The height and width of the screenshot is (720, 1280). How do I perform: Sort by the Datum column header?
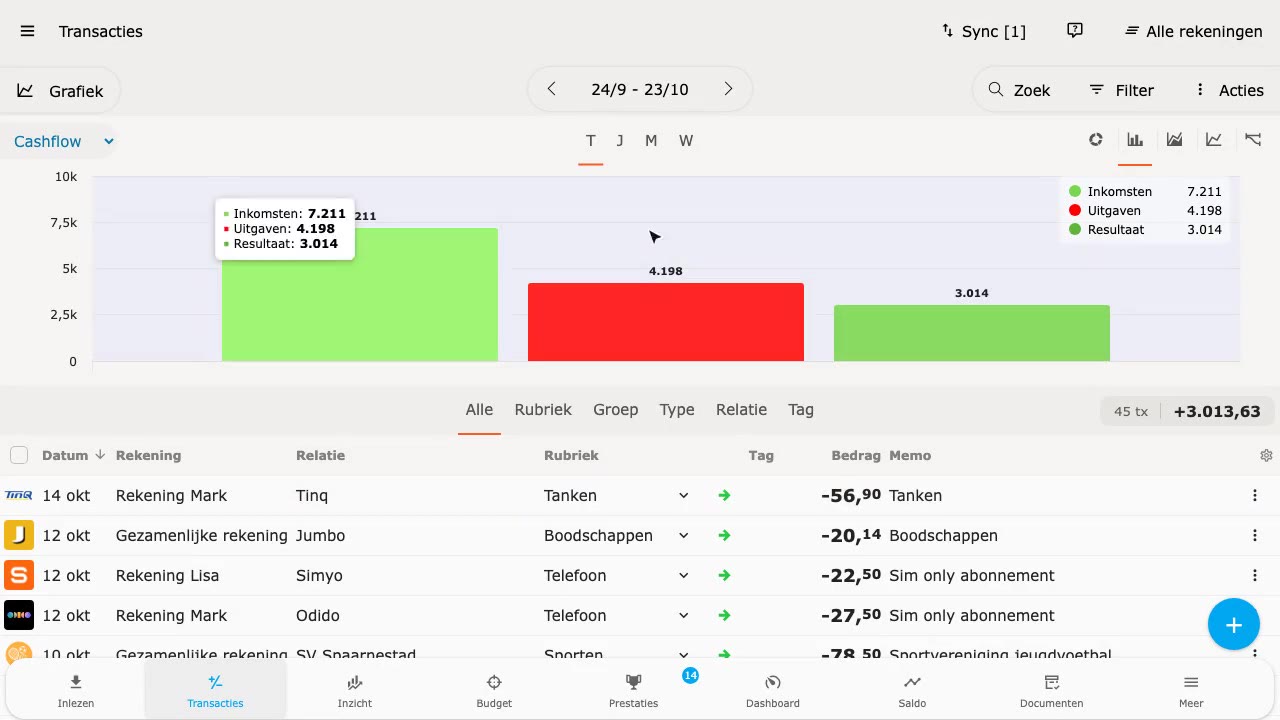tap(73, 455)
